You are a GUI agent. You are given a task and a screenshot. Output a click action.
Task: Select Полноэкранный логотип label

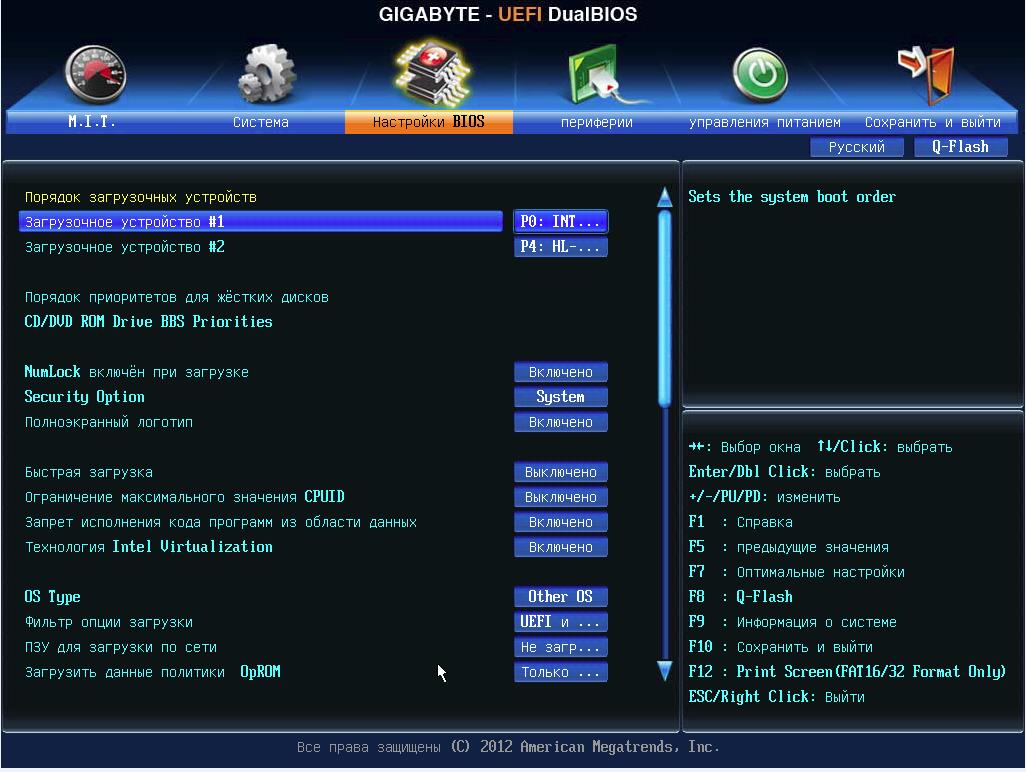(x=109, y=422)
